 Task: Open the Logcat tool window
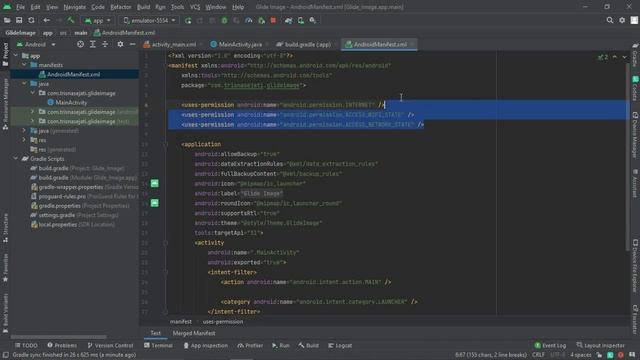tap(340, 346)
